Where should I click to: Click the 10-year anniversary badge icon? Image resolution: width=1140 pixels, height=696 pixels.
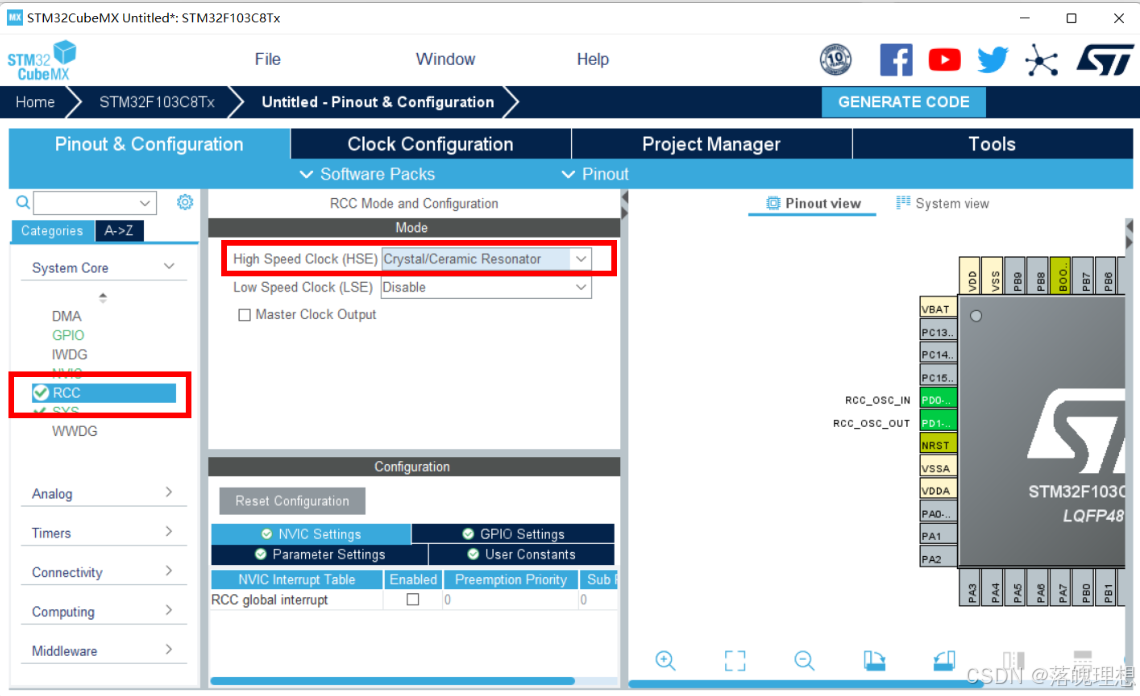tap(835, 60)
